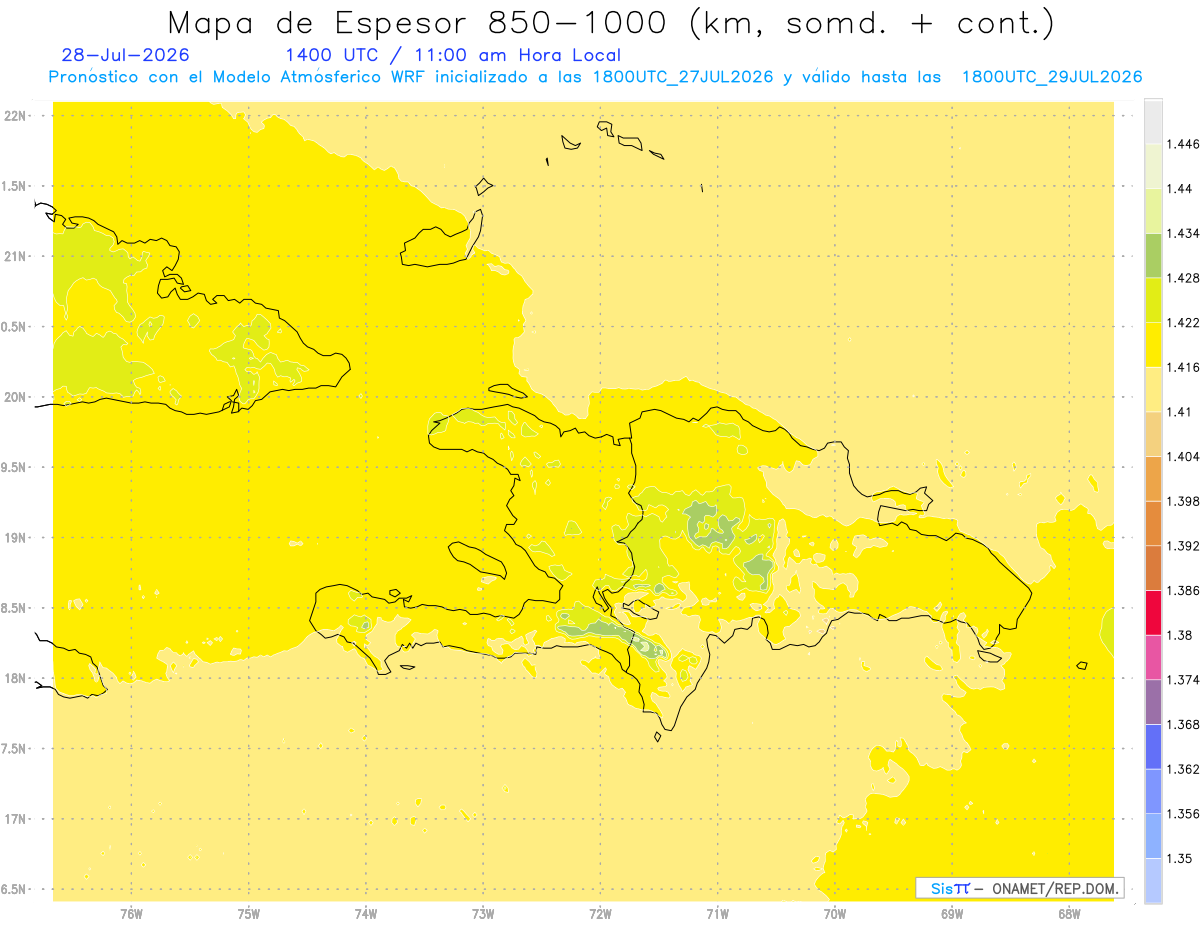Screen dimensions: 1200x927
Task: Click the legend value '1.368'
Action: tap(1185, 724)
